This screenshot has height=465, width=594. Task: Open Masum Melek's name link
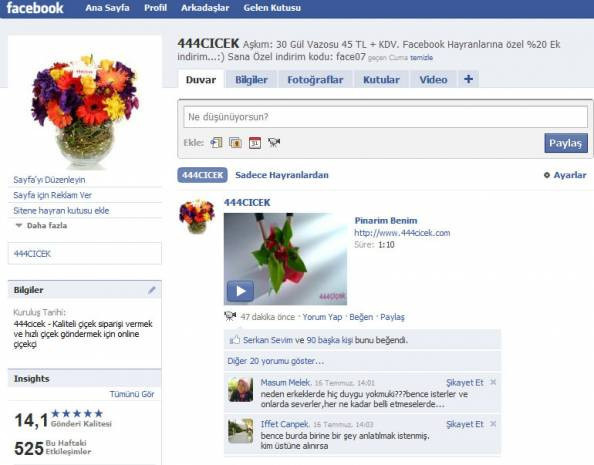(285, 382)
